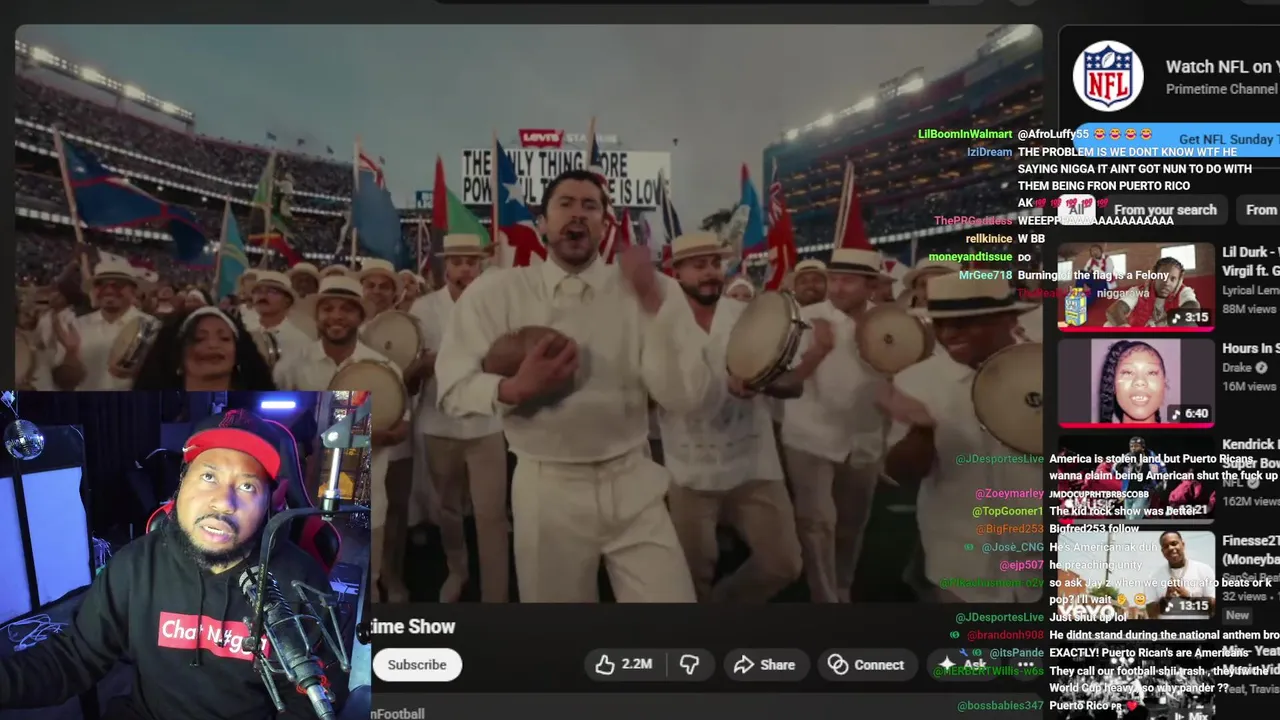Image resolution: width=1280 pixels, height=720 pixels.
Task: Click the Lil Durk video title
Action: click(1251, 262)
